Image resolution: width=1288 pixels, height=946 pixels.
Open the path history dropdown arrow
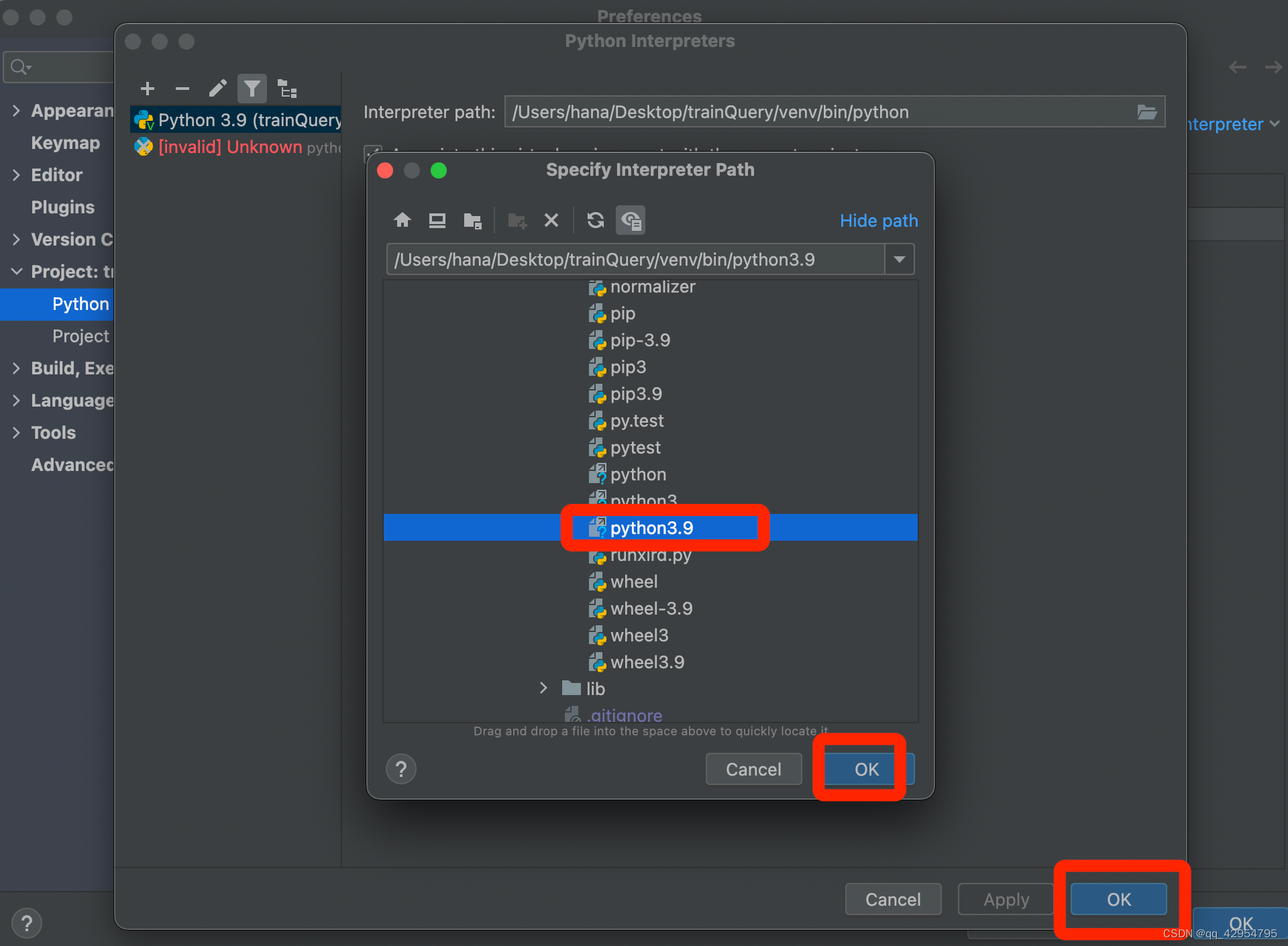click(899, 260)
